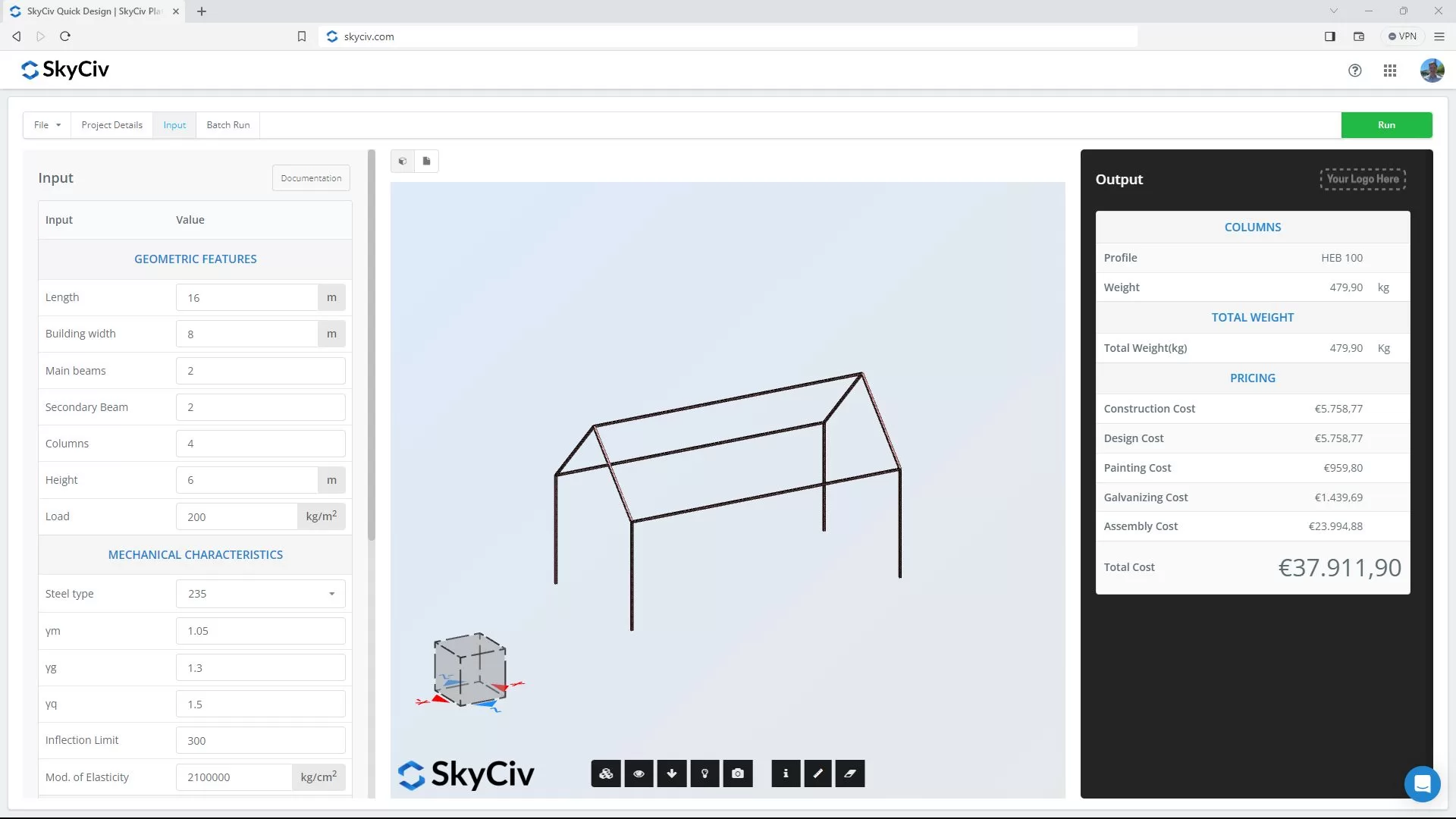
Task: Click the Secondary Beam input field
Action: coord(261,407)
